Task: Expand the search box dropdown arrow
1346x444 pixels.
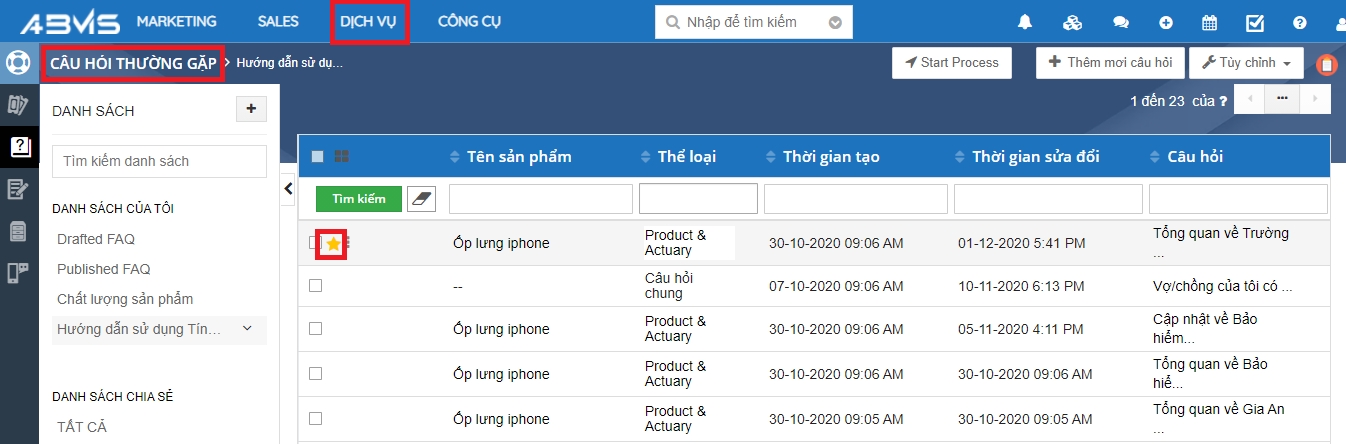Action: pos(835,22)
